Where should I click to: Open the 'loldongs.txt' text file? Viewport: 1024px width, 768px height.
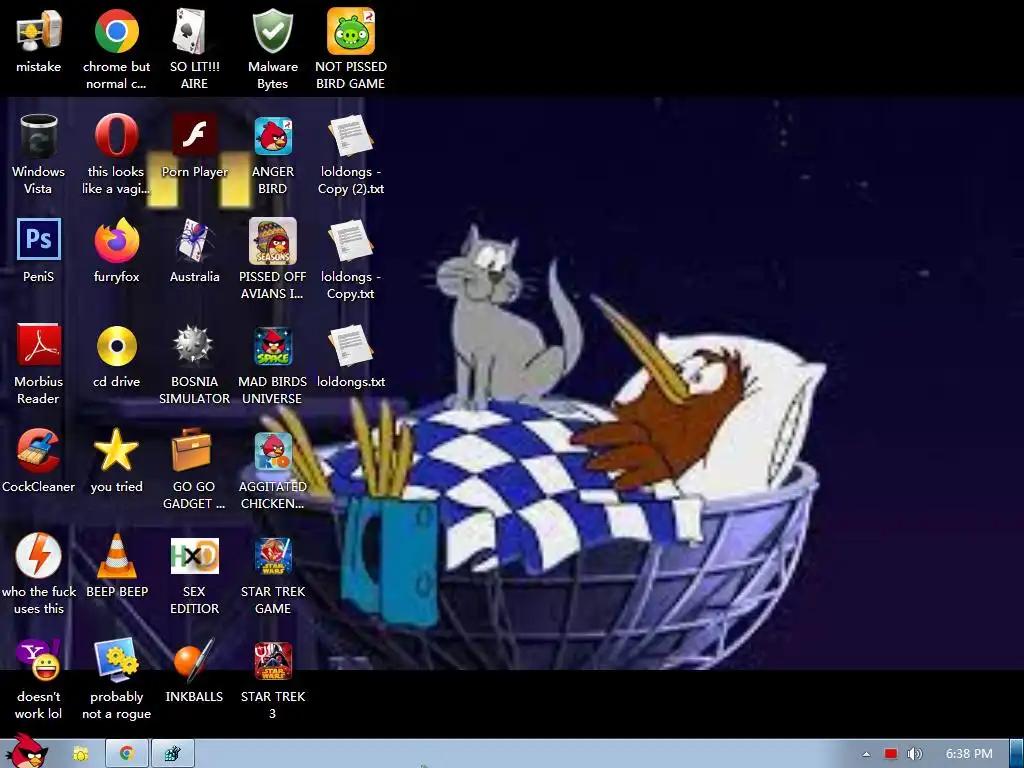pos(351,346)
